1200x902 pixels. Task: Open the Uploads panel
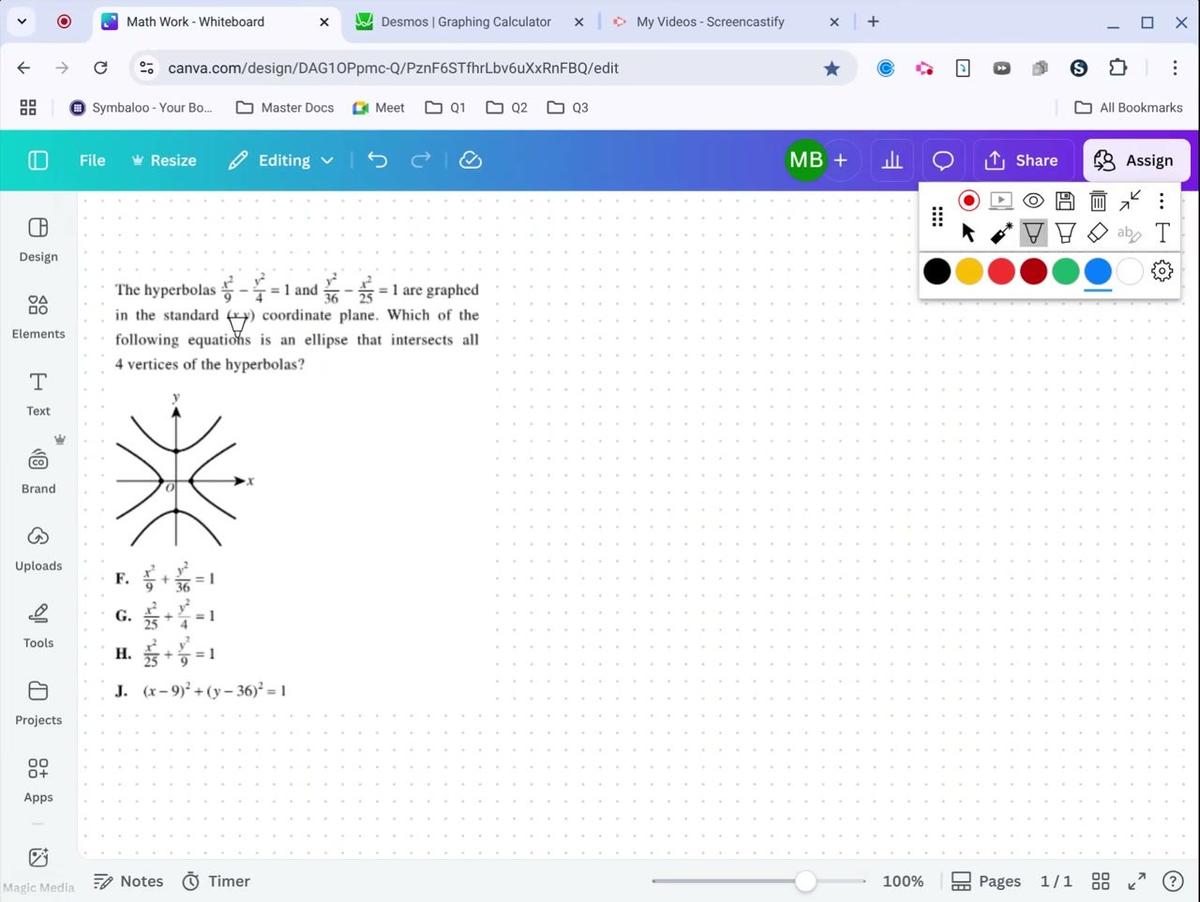38,548
